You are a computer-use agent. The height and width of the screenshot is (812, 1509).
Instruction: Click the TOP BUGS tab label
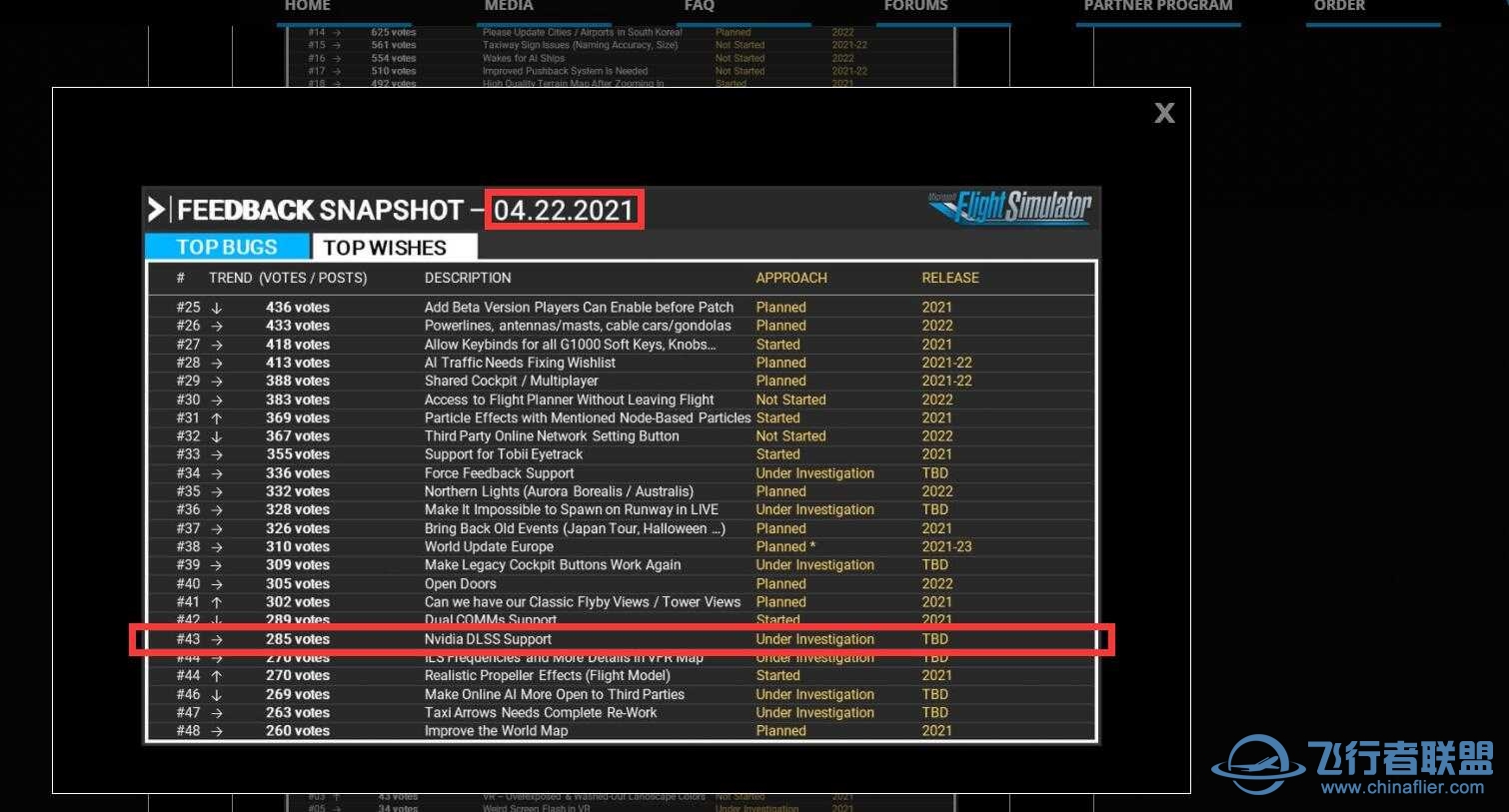(227, 247)
